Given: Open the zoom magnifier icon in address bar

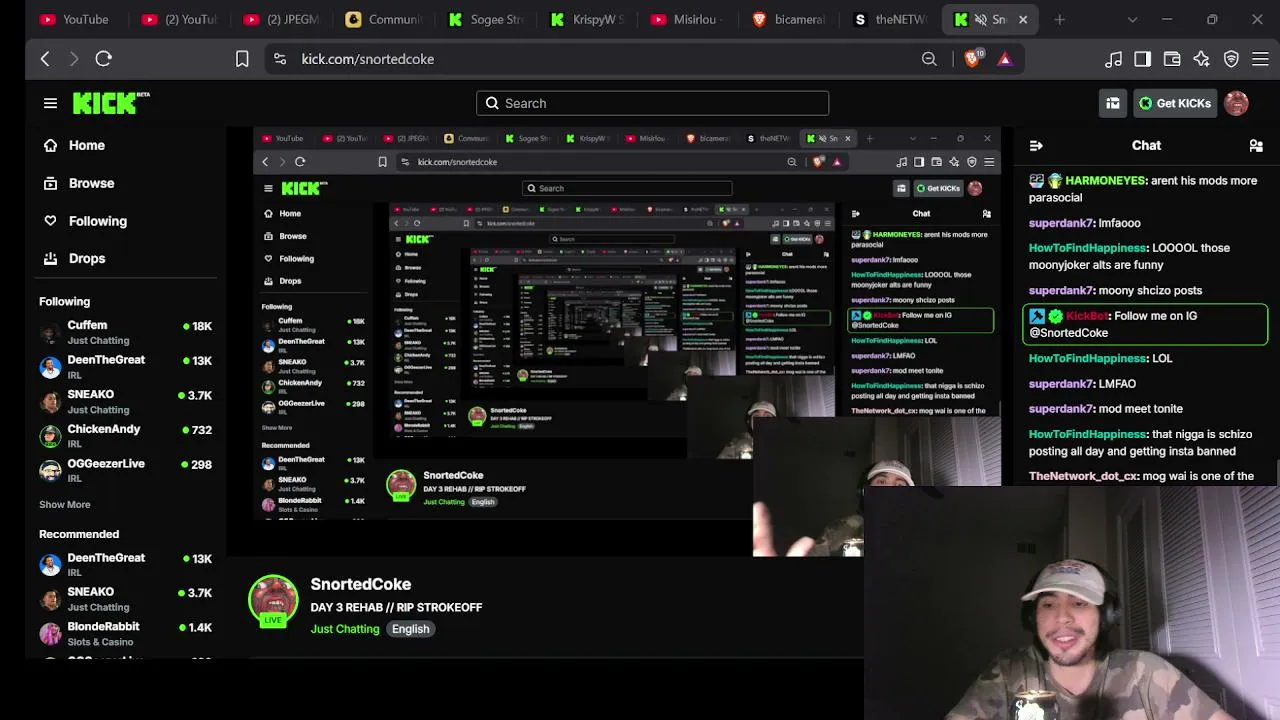Looking at the screenshot, I should pyautogui.click(x=929, y=59).
